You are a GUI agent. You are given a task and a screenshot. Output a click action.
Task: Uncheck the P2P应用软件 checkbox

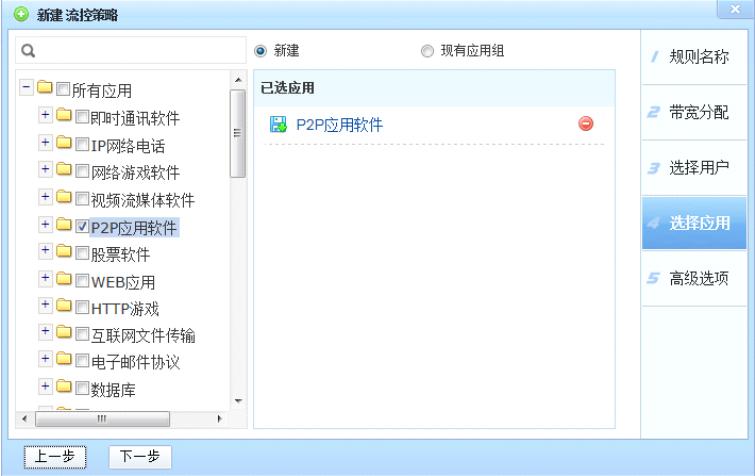point(82,226)
